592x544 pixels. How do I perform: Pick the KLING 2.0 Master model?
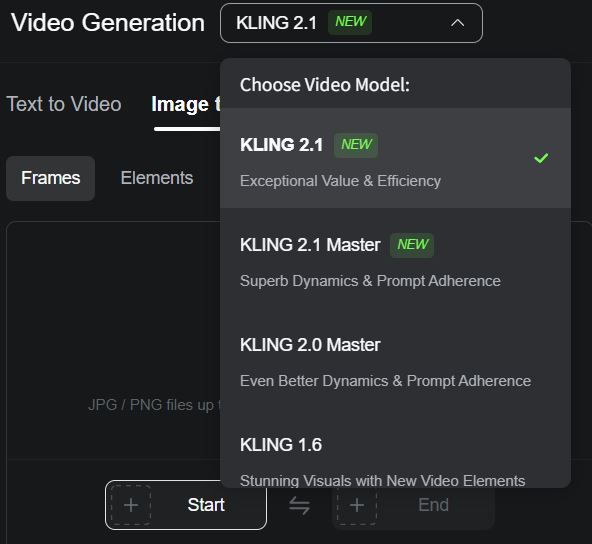pyautogui.click(x=395, y=358)
